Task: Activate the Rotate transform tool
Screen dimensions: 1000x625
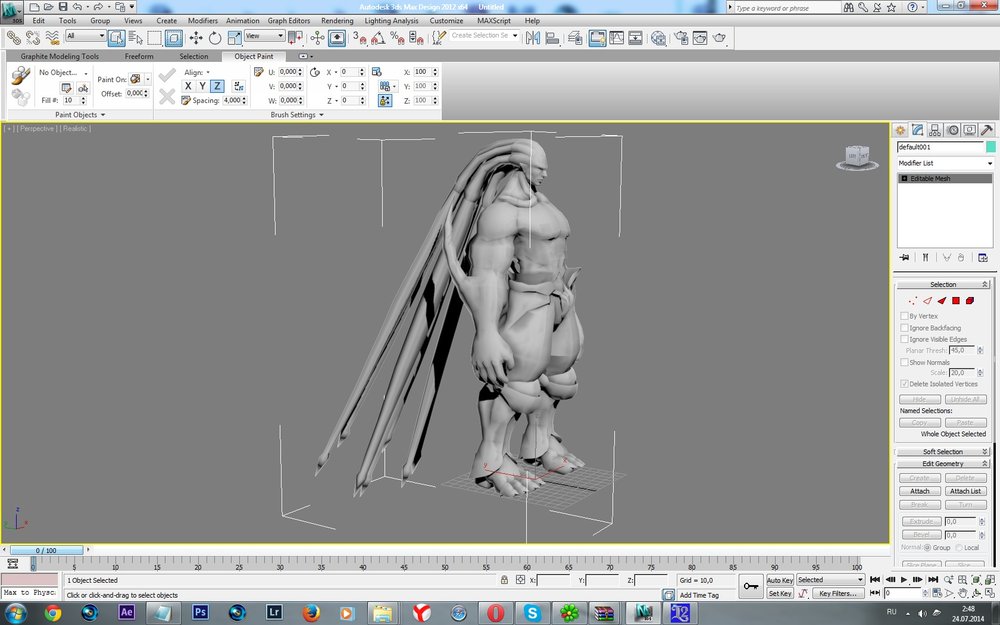Action: 214,38
